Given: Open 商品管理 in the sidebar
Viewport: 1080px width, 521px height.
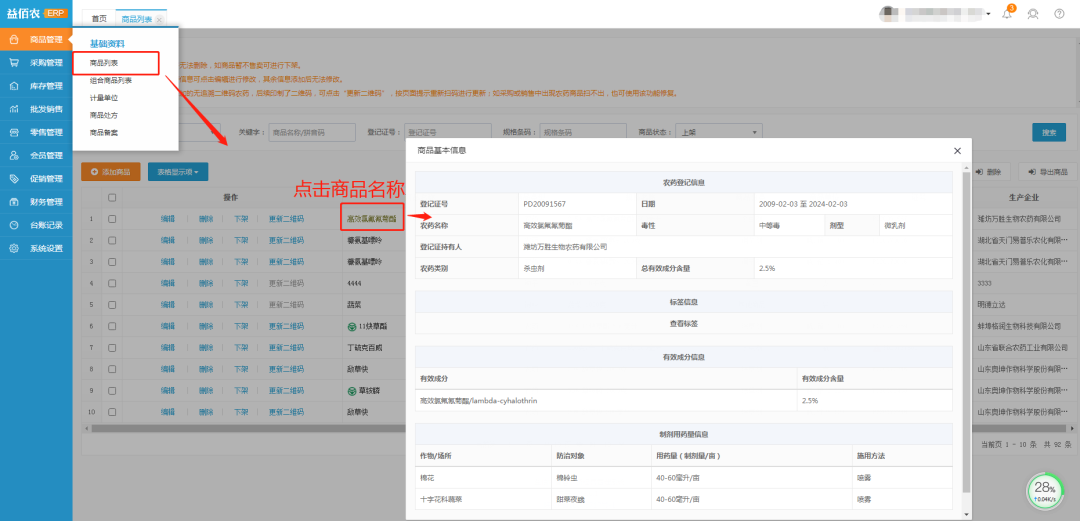Looking at the screenshot, I should [36, 40].
